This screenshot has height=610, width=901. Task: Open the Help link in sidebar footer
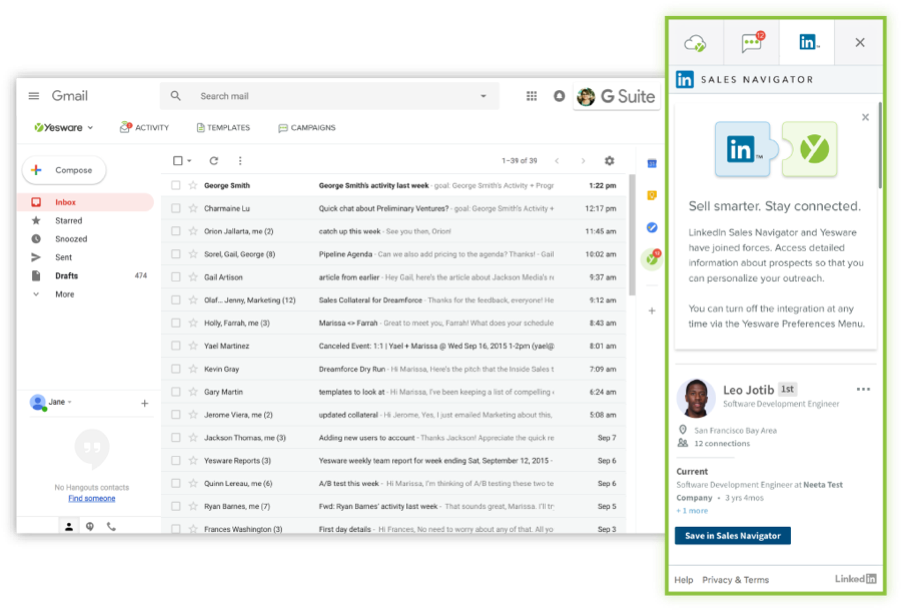tap(684, 580)
